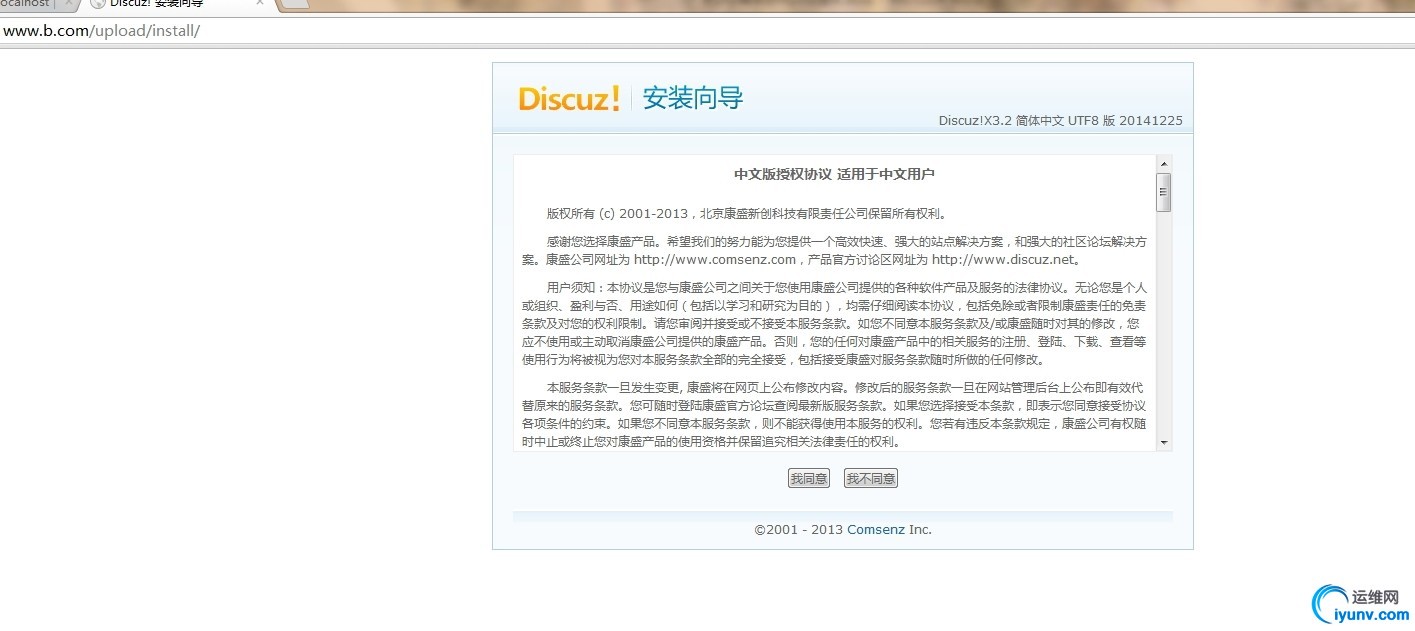Click the license scrollbar down arrow
The image size is (1415, 631).
click(1164, 442)
